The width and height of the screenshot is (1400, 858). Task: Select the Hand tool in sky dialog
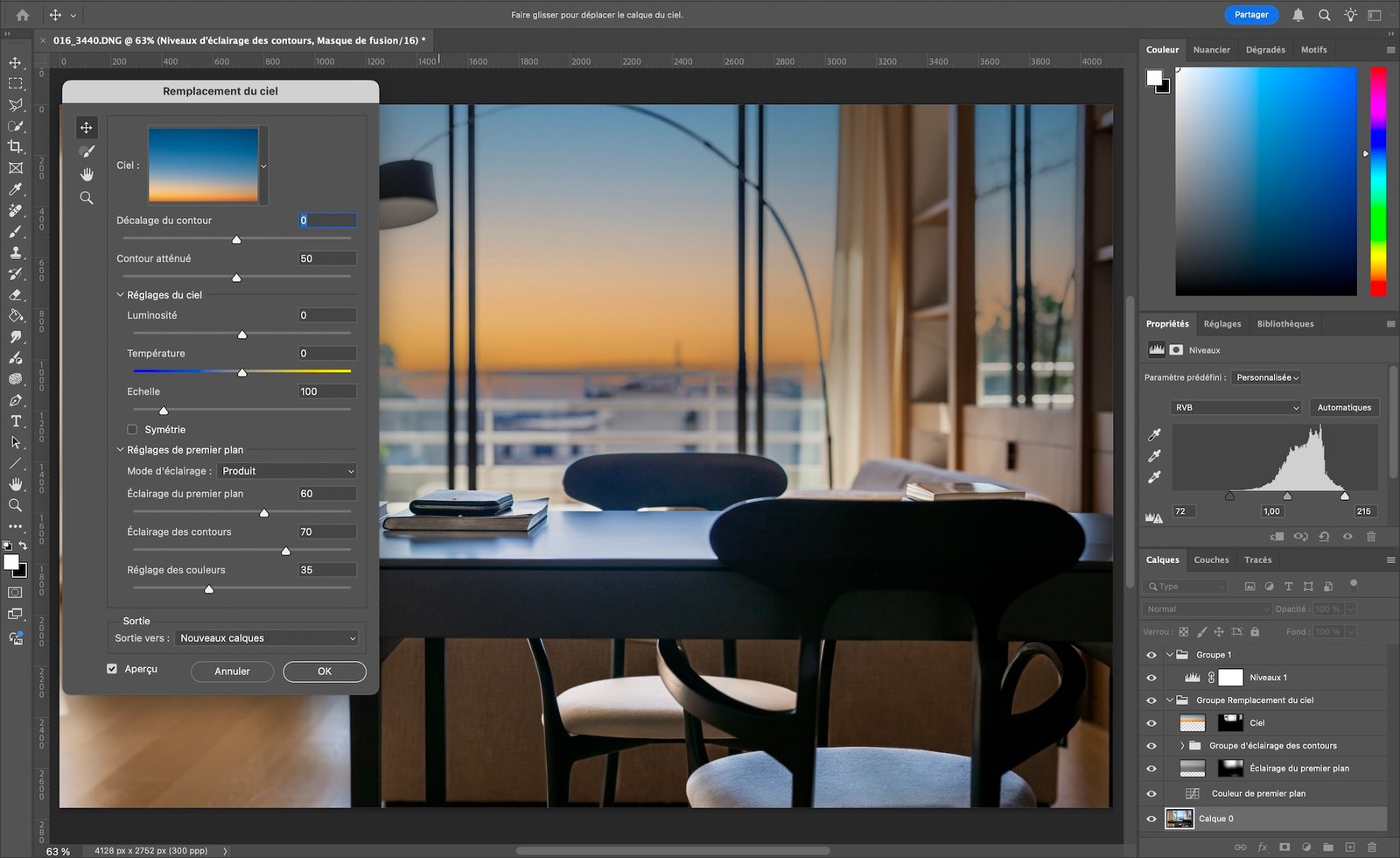(87, 174)
